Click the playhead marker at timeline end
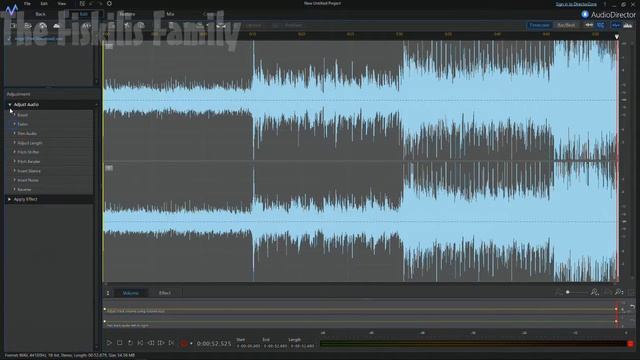The height and width of the screenshot is (360, 640). (617, 37)
